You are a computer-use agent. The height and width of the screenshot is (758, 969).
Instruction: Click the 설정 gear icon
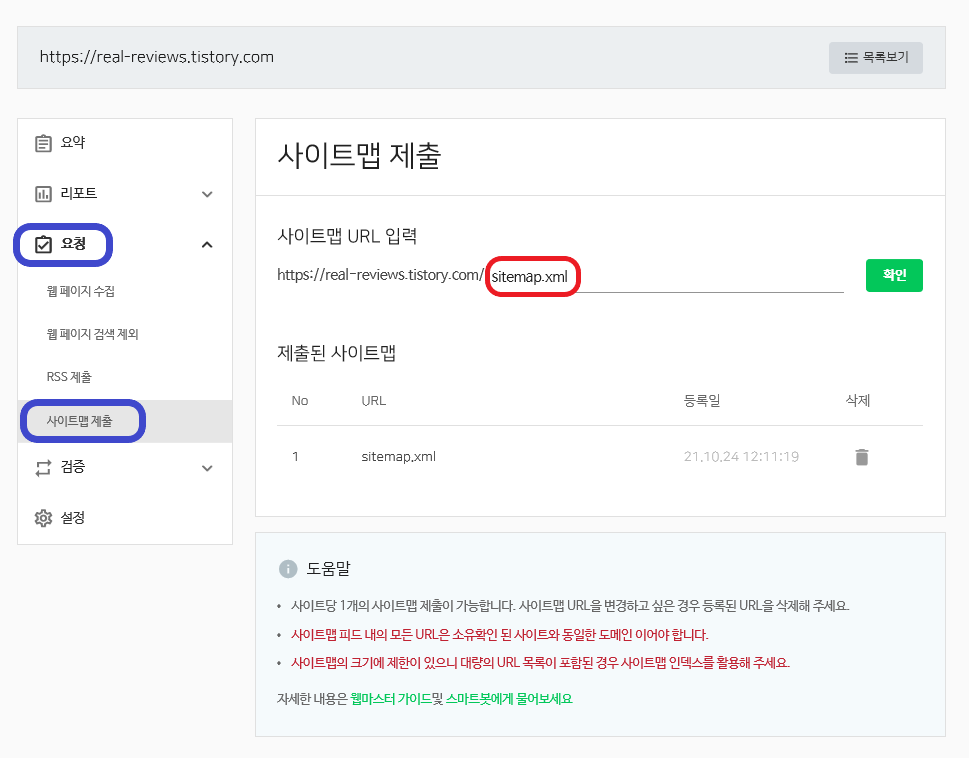coord(43,518)
